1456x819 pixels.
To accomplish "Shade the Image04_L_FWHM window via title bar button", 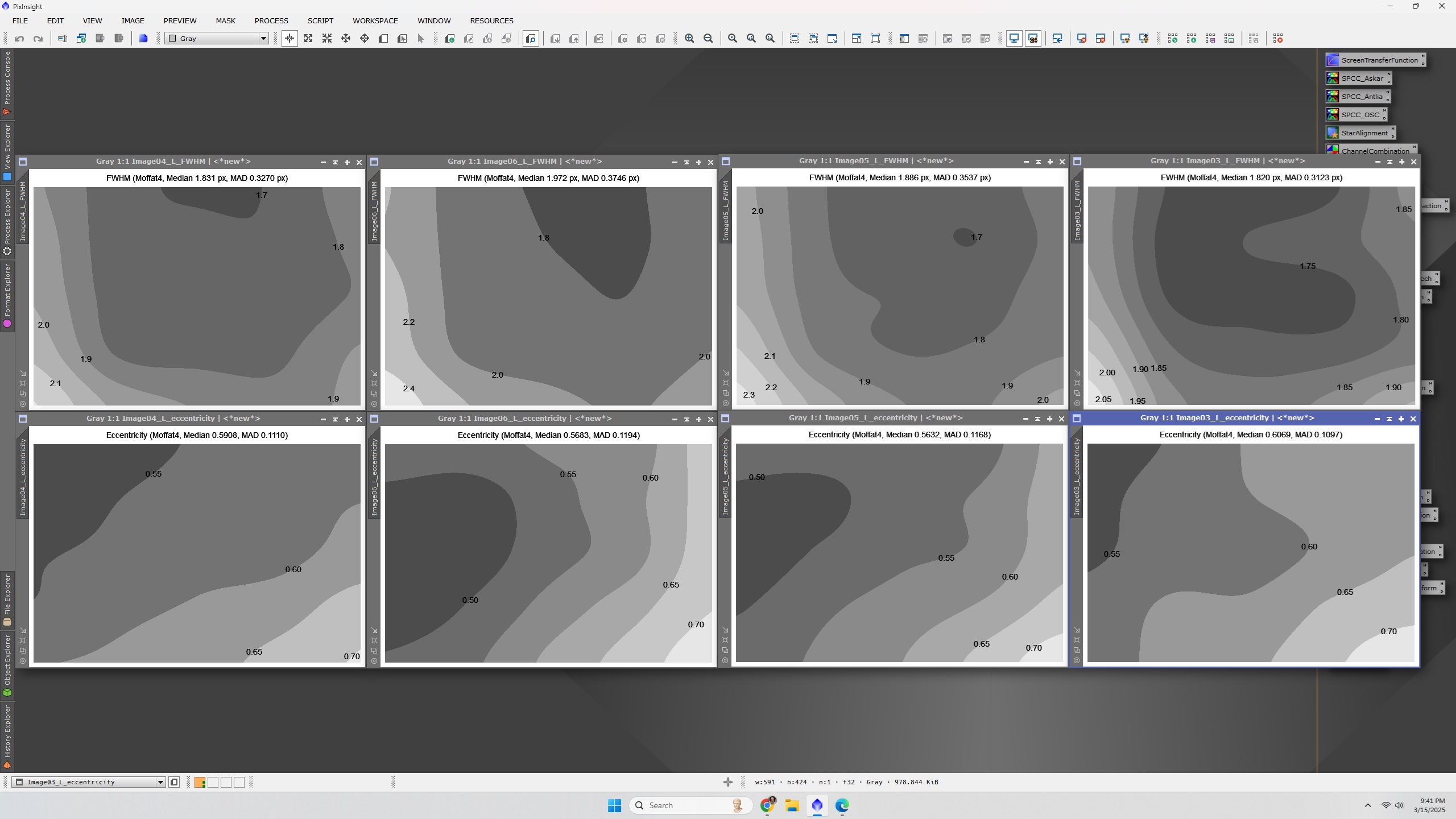I will coord(335,162).
